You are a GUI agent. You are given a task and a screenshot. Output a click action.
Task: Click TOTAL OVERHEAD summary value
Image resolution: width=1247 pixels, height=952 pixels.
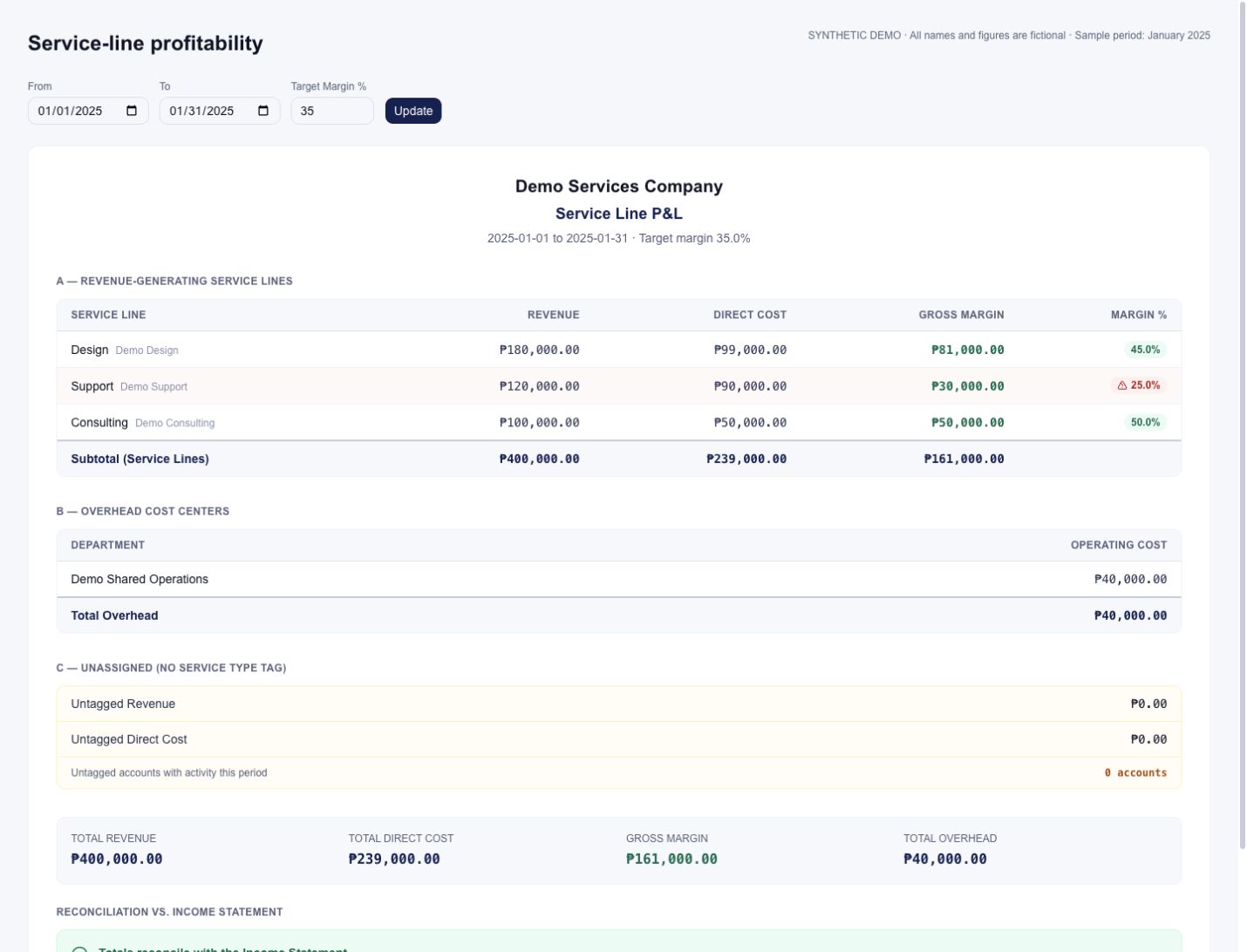(x=945, y=859)
